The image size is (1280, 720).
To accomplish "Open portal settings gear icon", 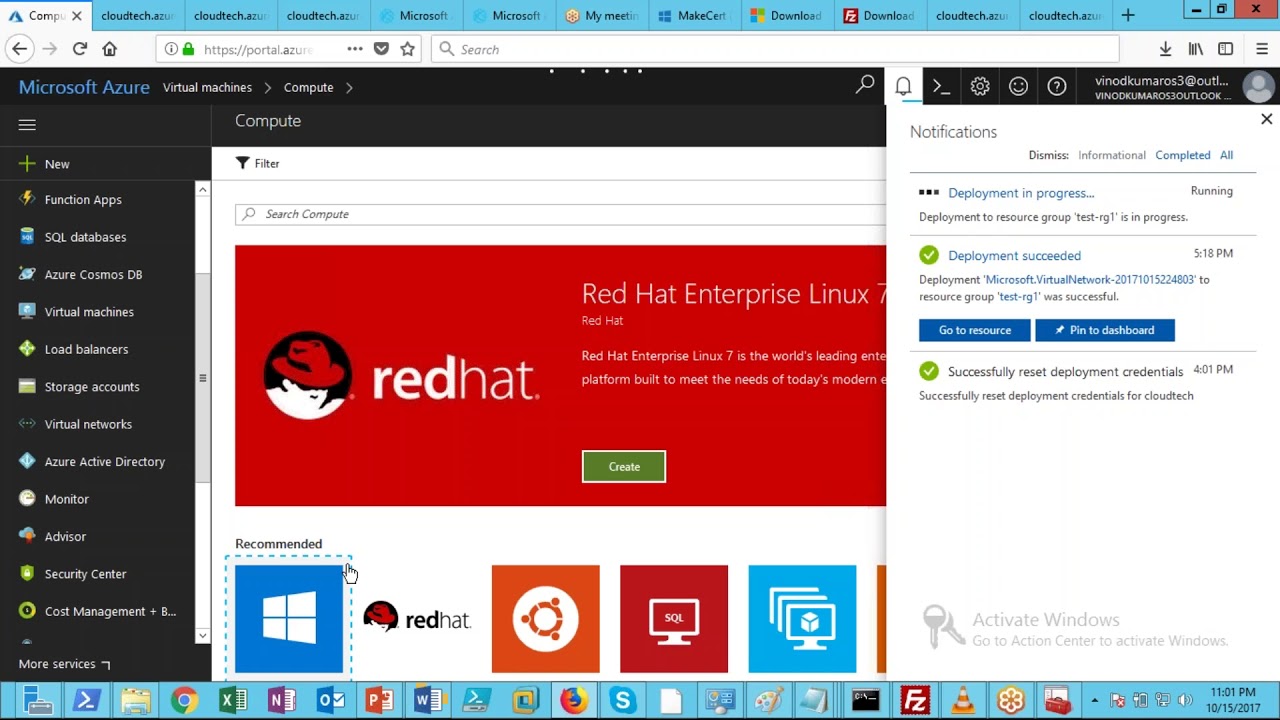I will [x=980, y=87].
